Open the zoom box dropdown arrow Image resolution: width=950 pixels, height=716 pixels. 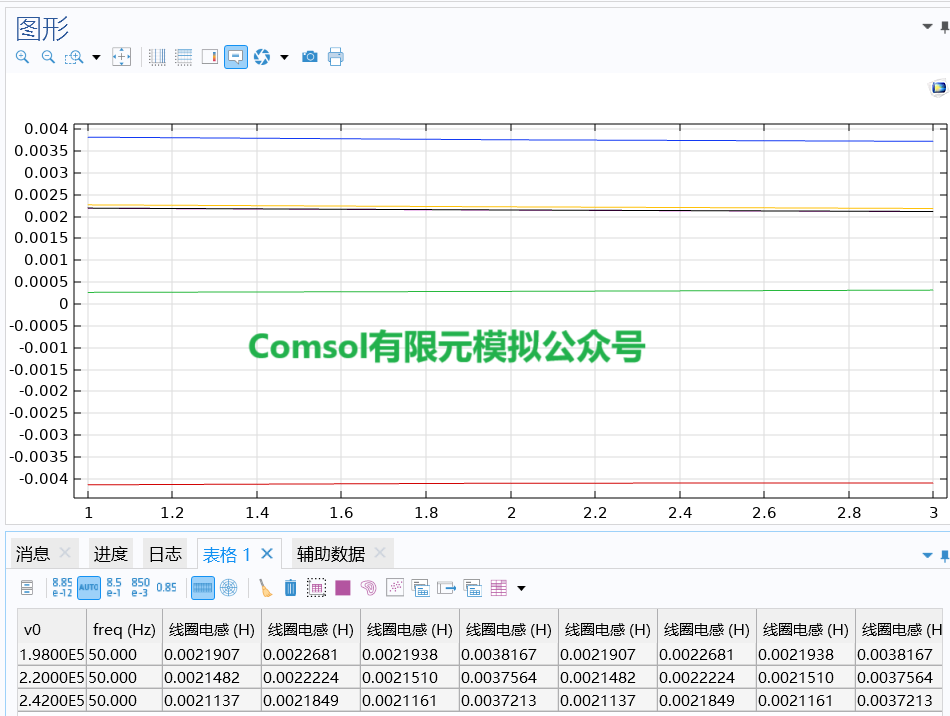96,58
